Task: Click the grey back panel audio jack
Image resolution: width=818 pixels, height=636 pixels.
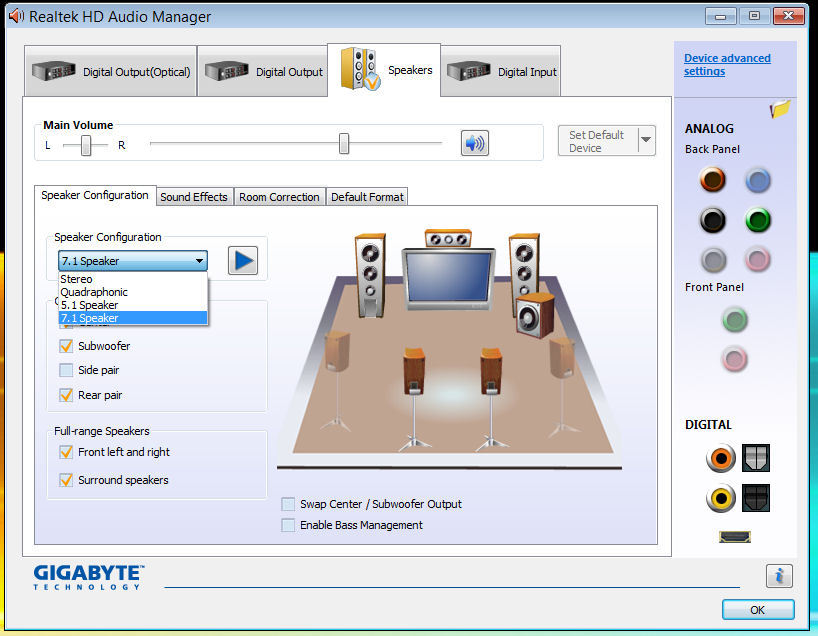Action: [713, 259]
